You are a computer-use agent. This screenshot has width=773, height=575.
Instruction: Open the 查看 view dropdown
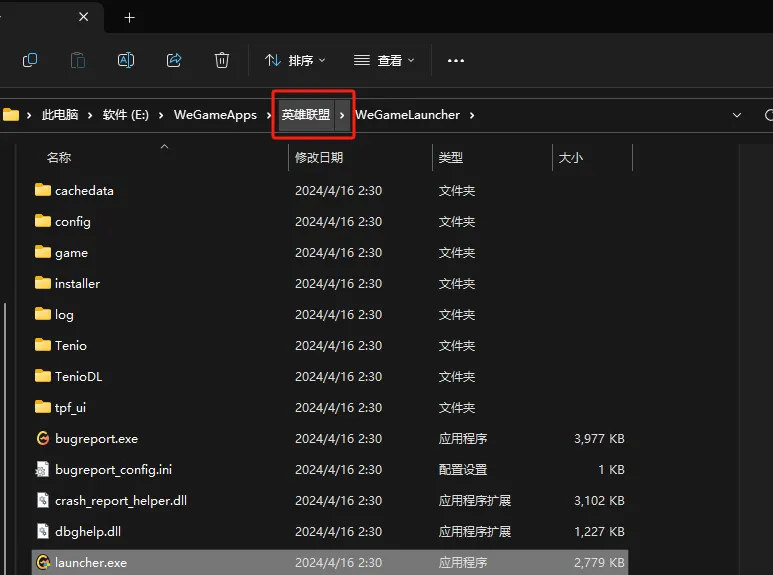384,60
